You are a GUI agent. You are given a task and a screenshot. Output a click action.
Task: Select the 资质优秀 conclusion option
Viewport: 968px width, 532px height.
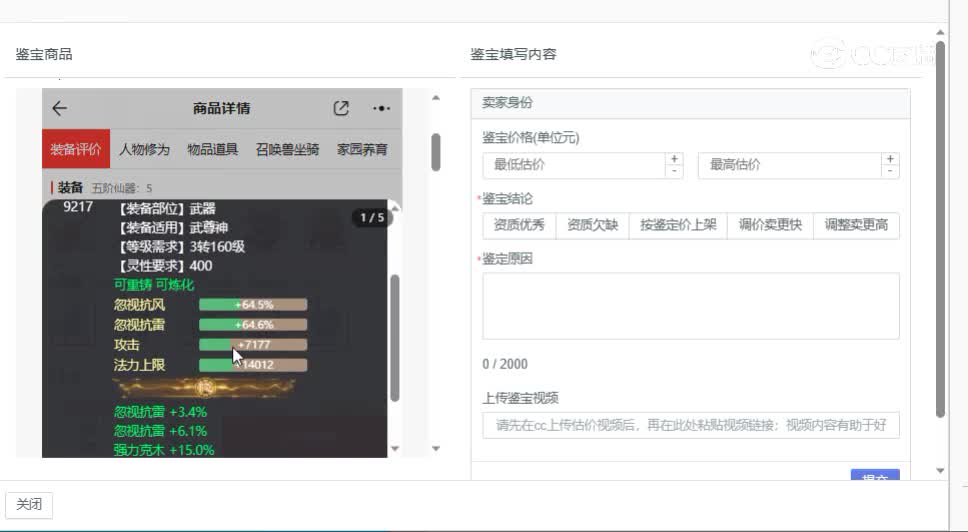click(519, 225)
